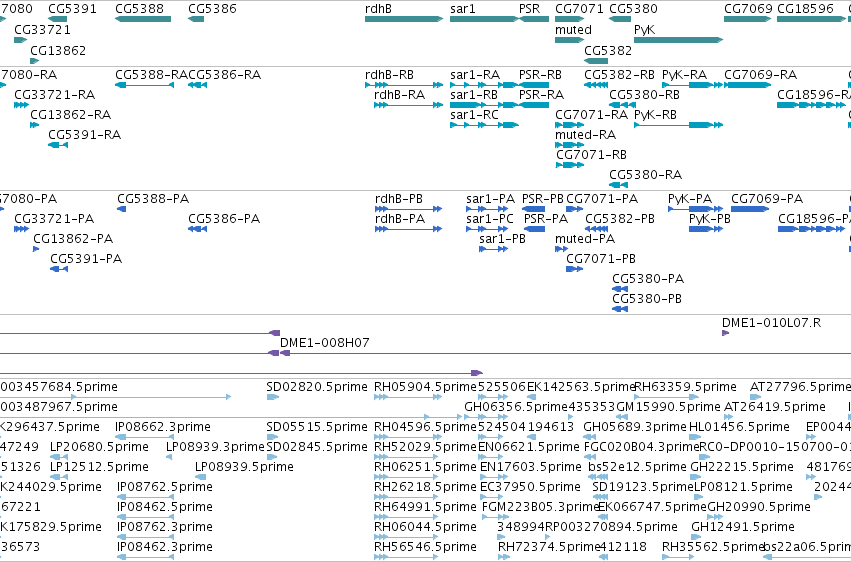Click the CG7071-RA transcript label
Screen dimensions: 851x562
[591, 114]
